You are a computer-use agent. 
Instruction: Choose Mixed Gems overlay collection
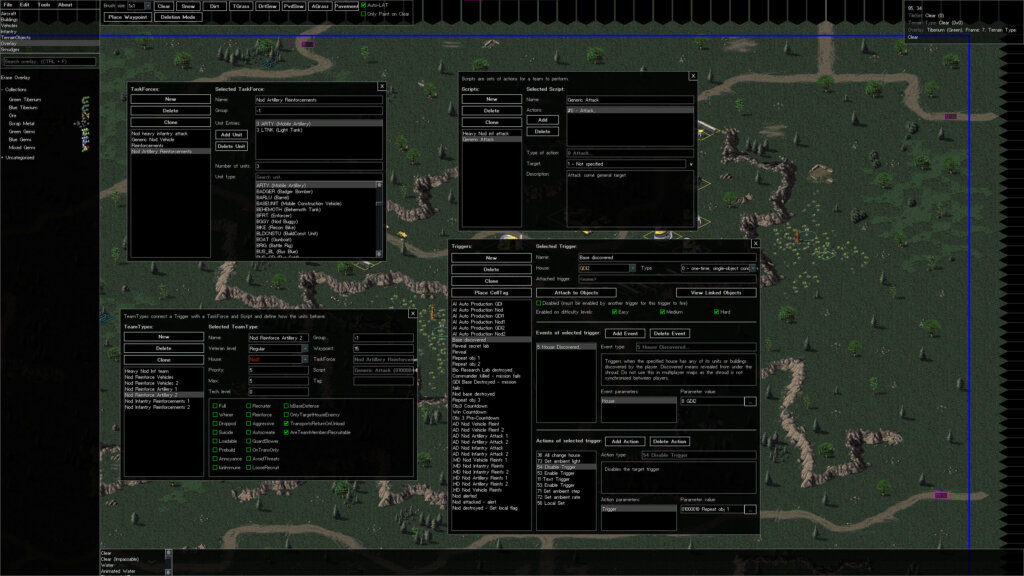point(22,148)
